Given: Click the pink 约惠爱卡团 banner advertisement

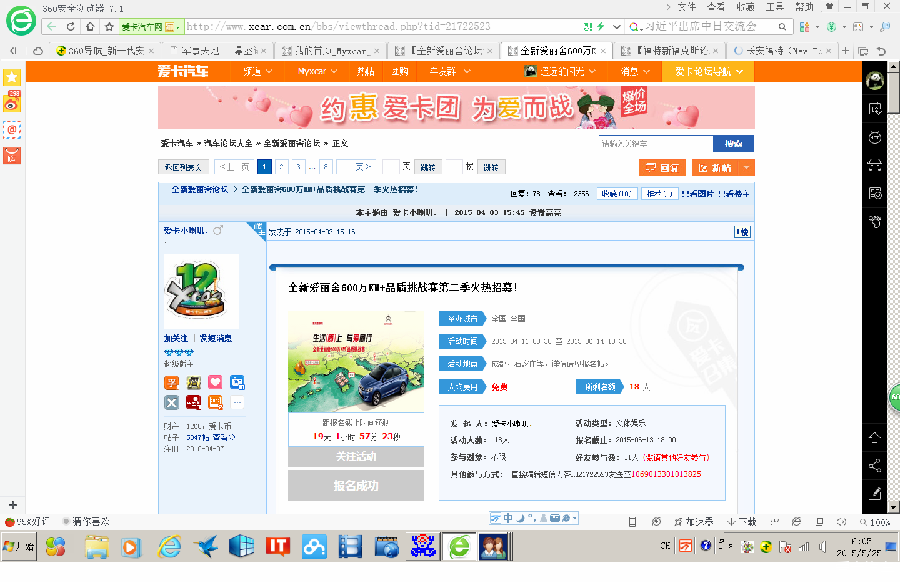Looking at the screenshot, I should [456, 107].
